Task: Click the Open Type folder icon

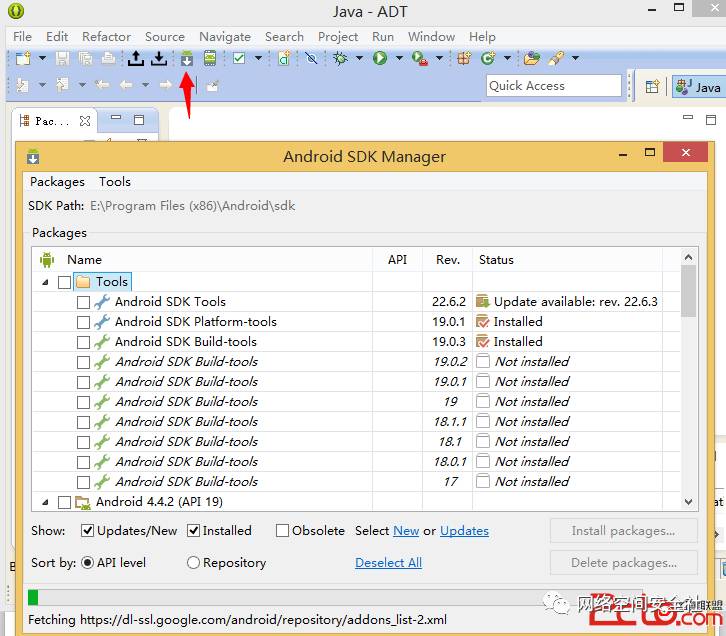Action: pyautogui.click(x=532, y=58)
